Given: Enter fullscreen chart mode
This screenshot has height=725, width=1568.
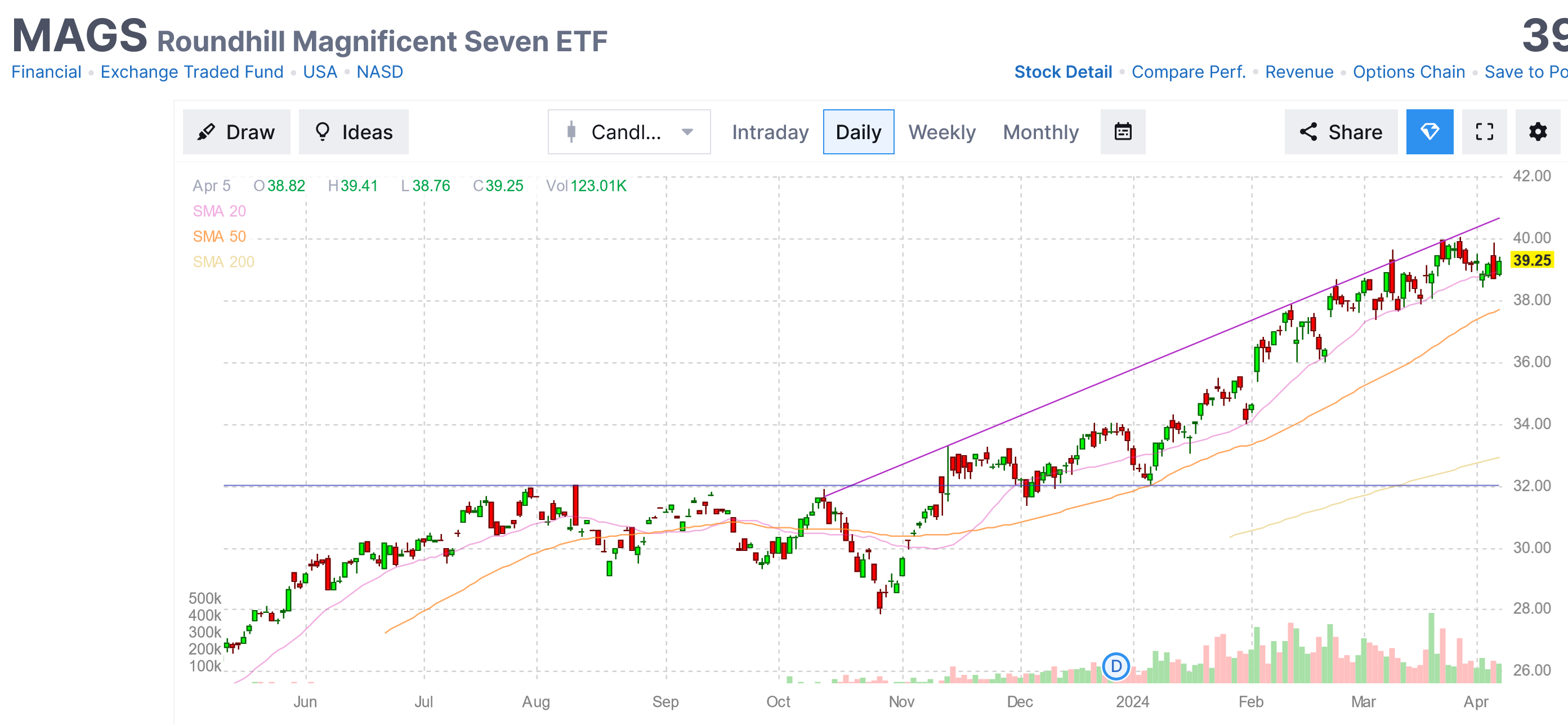Looking at the screenshot, I should point(1484,132).
